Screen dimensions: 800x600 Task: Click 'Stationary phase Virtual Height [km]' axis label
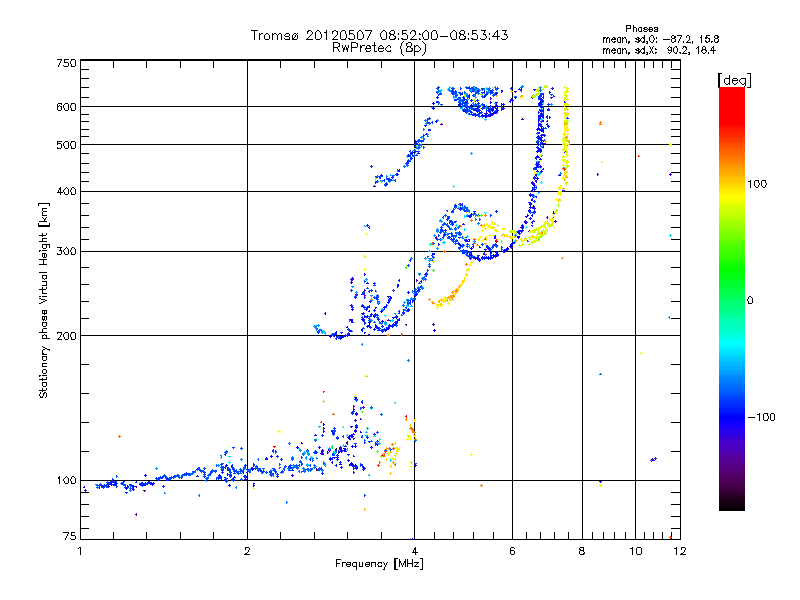point(44,300)
